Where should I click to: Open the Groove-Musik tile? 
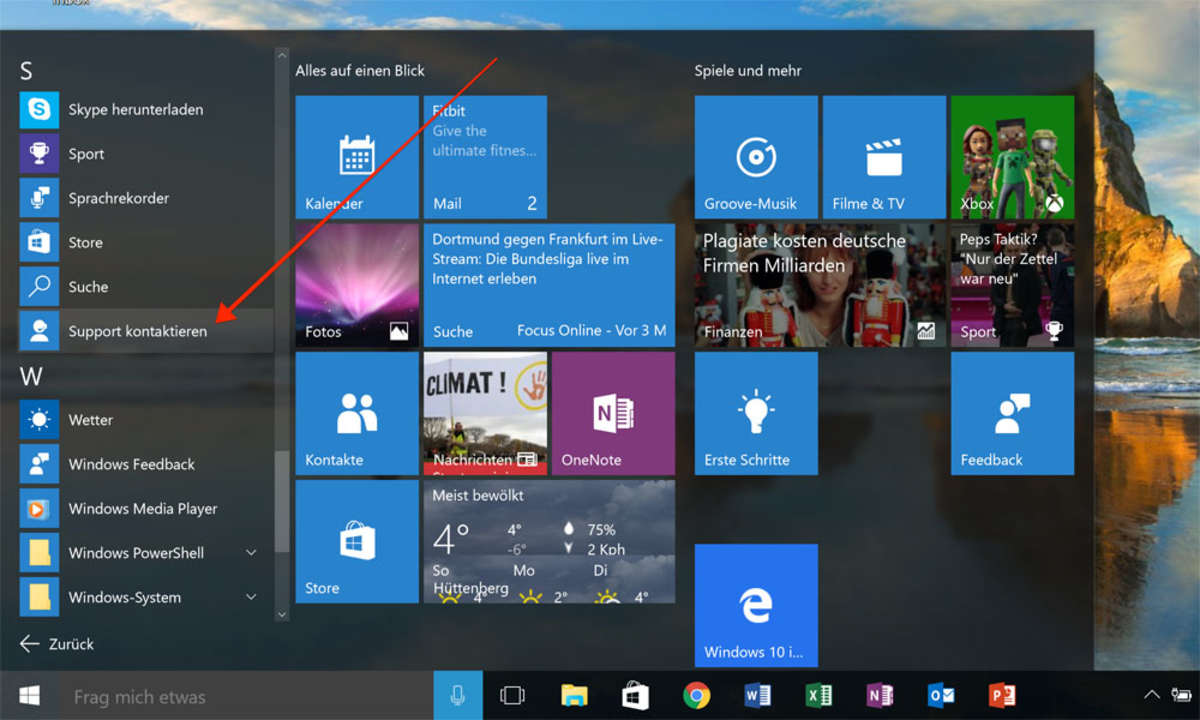pyautogui.click(x=756, y=157)
